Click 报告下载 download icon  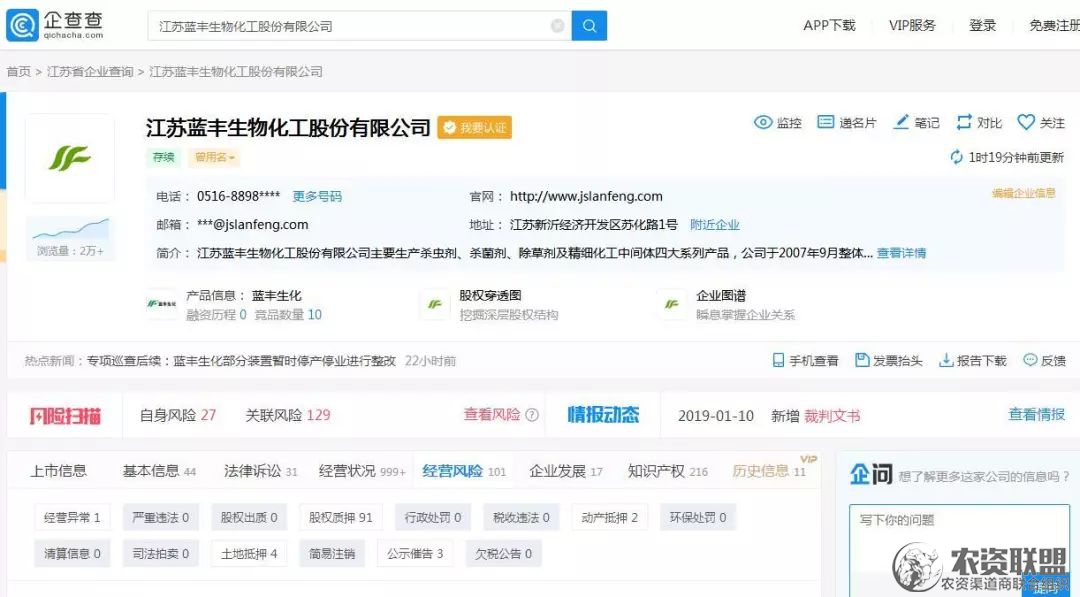tap(946, 360)
